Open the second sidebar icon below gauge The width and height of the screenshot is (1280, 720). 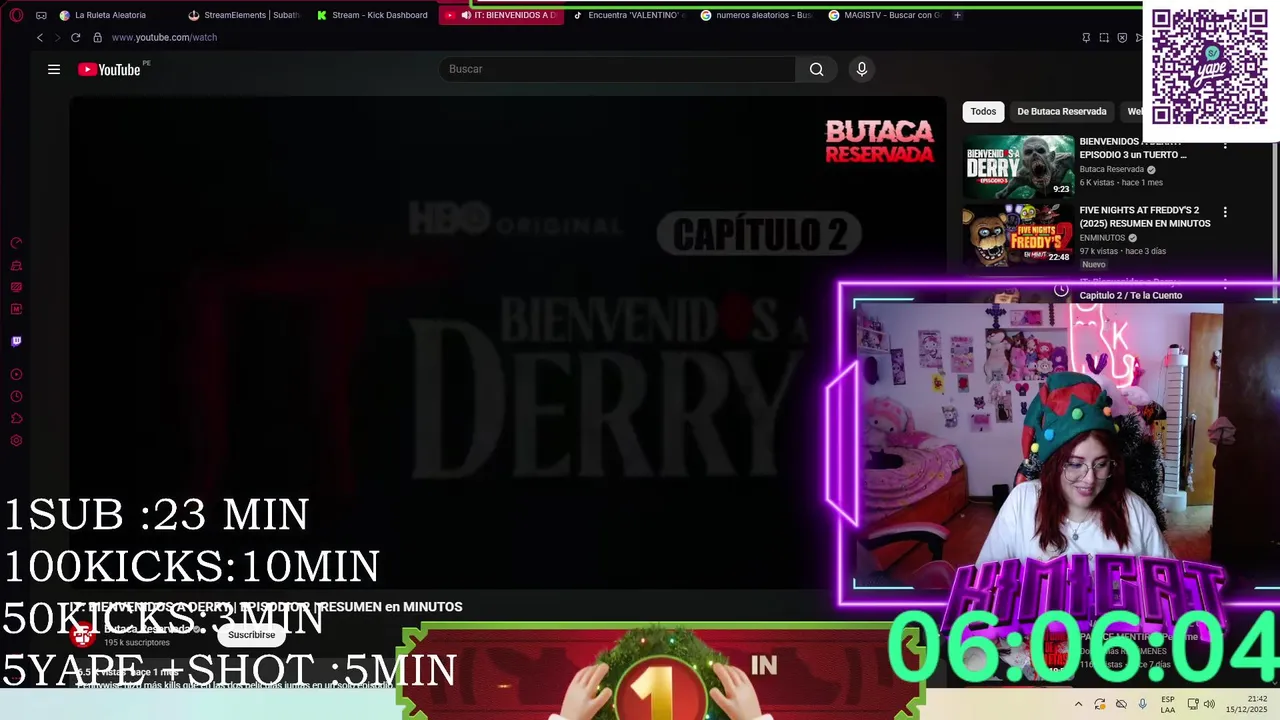pos(16,266)
